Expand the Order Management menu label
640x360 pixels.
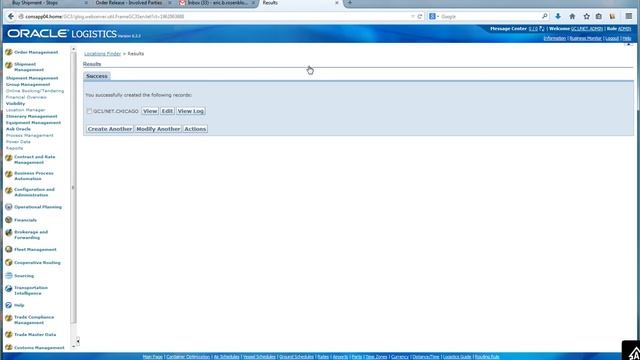pyautogui.click(x=36, y=52)
